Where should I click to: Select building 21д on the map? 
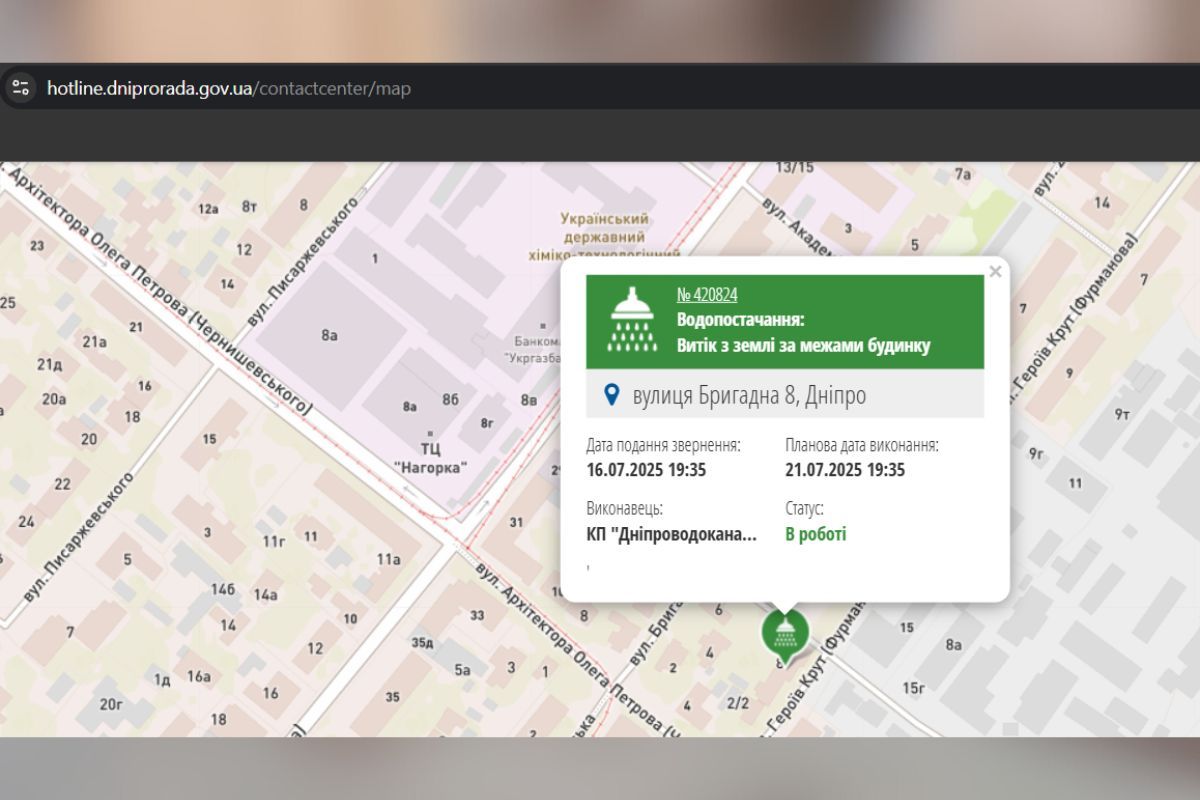coord(50,363)
